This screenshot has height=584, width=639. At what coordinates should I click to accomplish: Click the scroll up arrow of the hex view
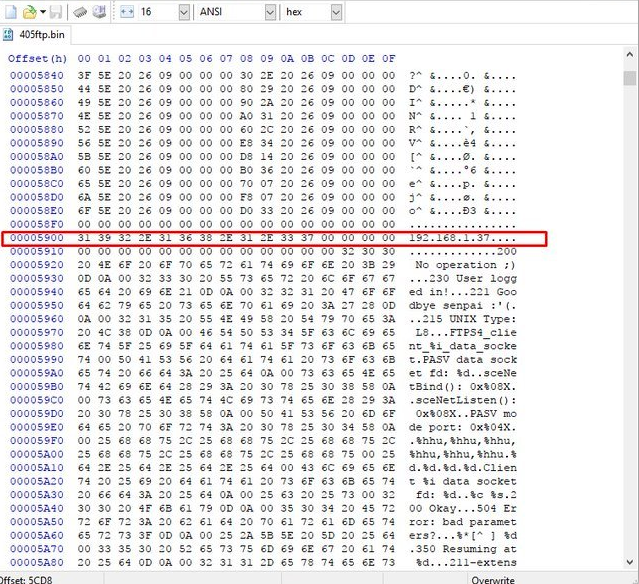point(630,54)
